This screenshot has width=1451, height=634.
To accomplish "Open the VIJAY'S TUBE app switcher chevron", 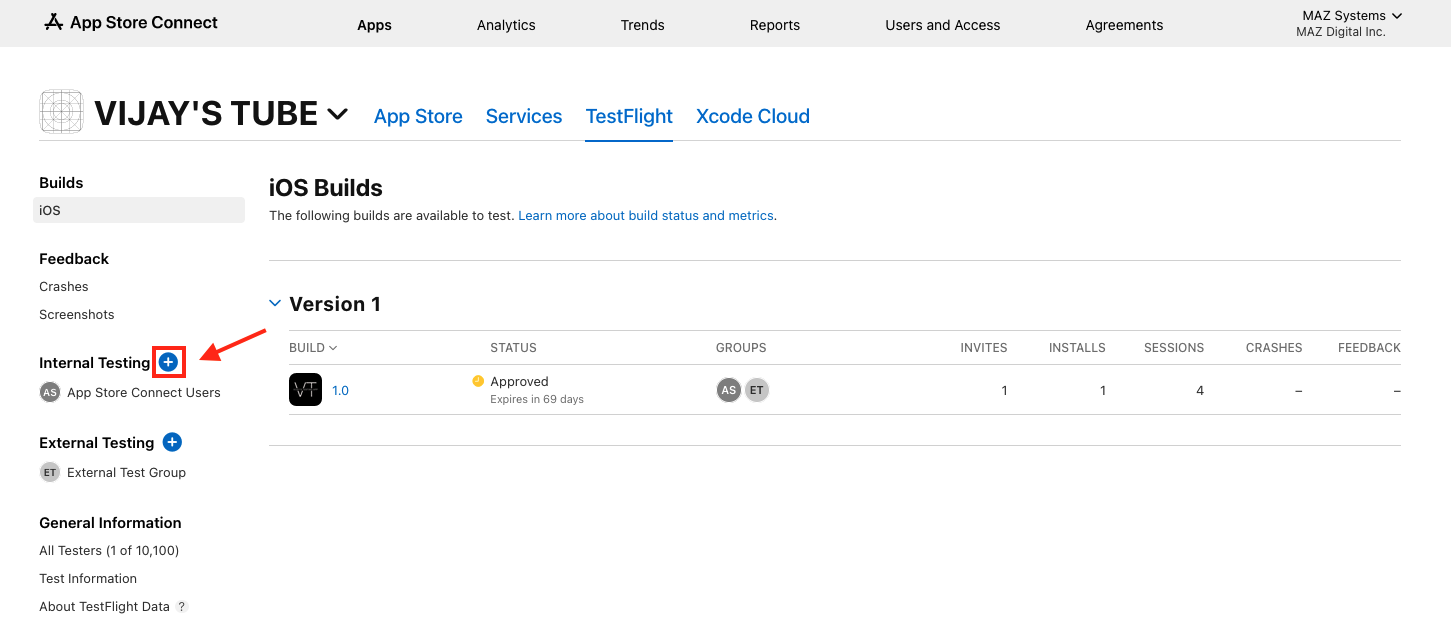I will pyautogui.click(x=338, y=114).
